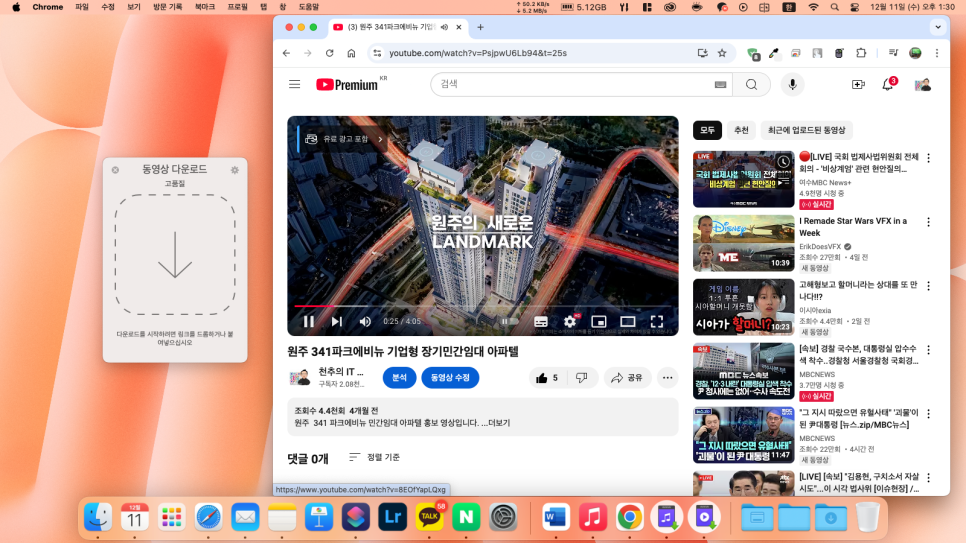Toggle autoplay switch in video player
The width and height of the screenshot is (966, 543).
pyautogui.click(x=509, y=321)
